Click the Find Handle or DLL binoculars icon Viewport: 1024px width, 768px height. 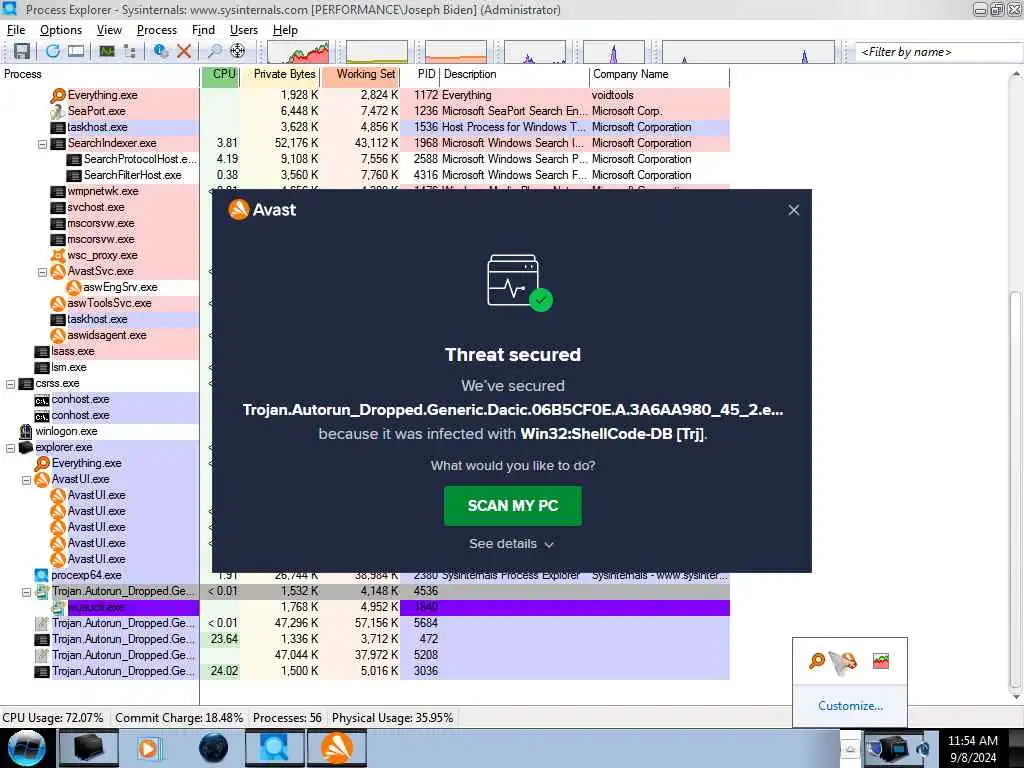click(214, 51)
